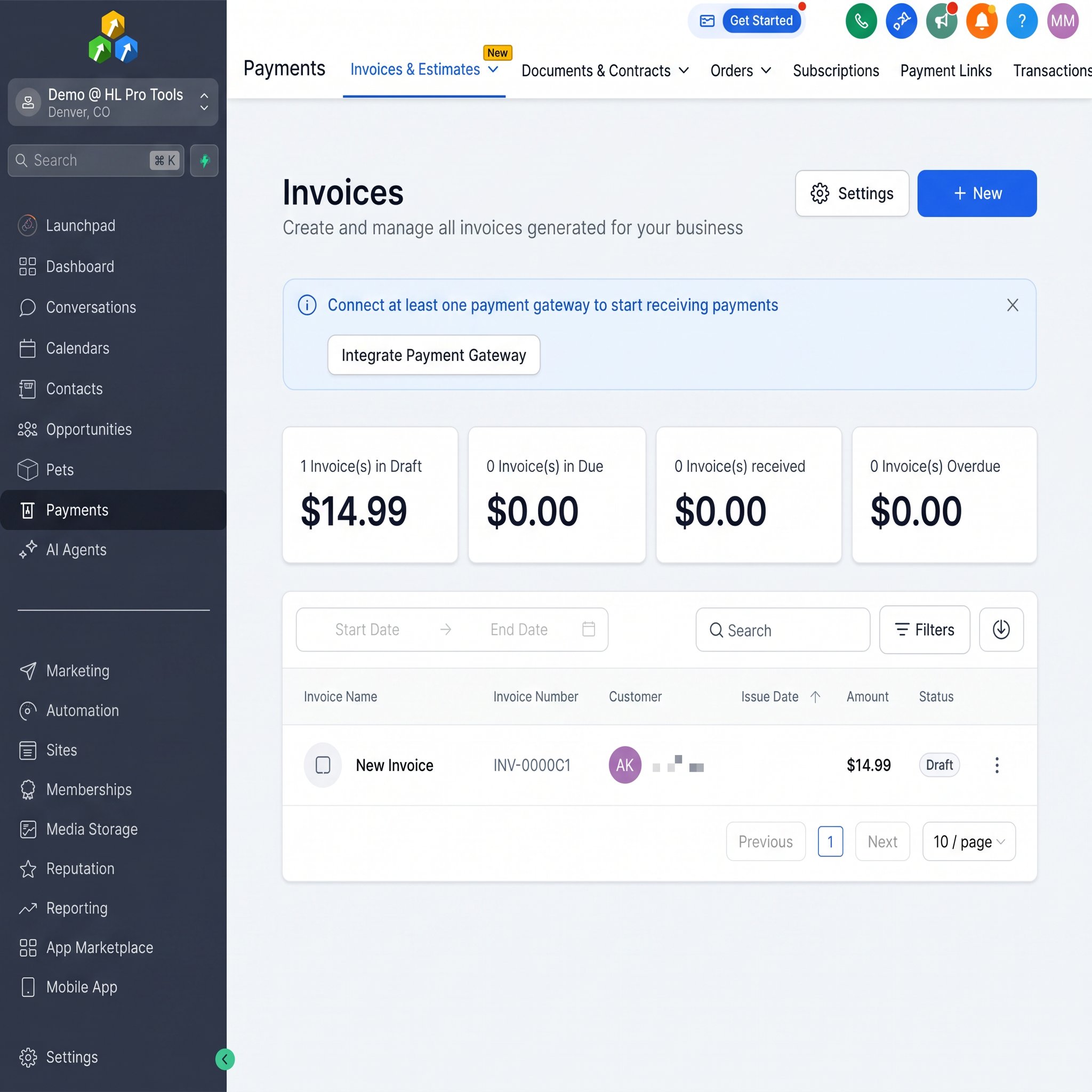Image resolution: width=1092 pixels, height=1092 pixels.
Task: Click the AK customer avatar
Action: pyautogui.click(x=624, y=765)
